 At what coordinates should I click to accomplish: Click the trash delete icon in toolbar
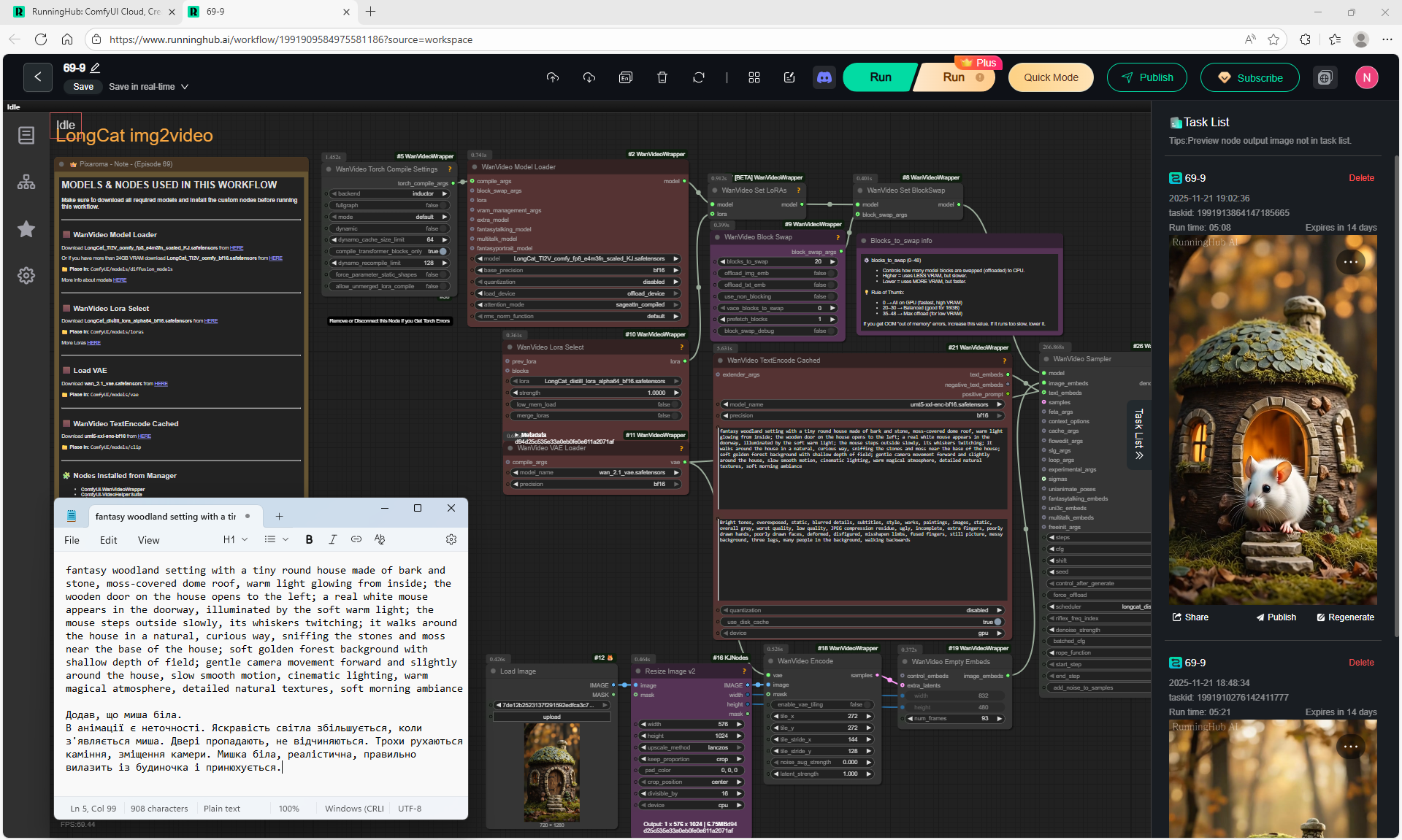pos(662,77)
